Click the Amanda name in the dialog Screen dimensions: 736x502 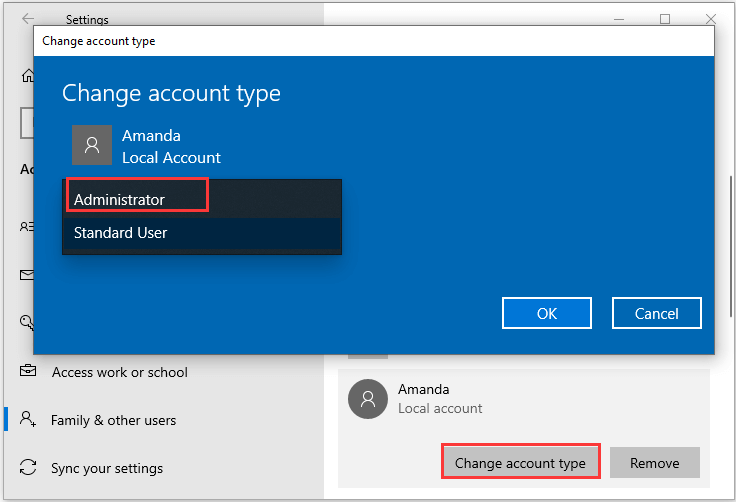click(x=151, y=136)
